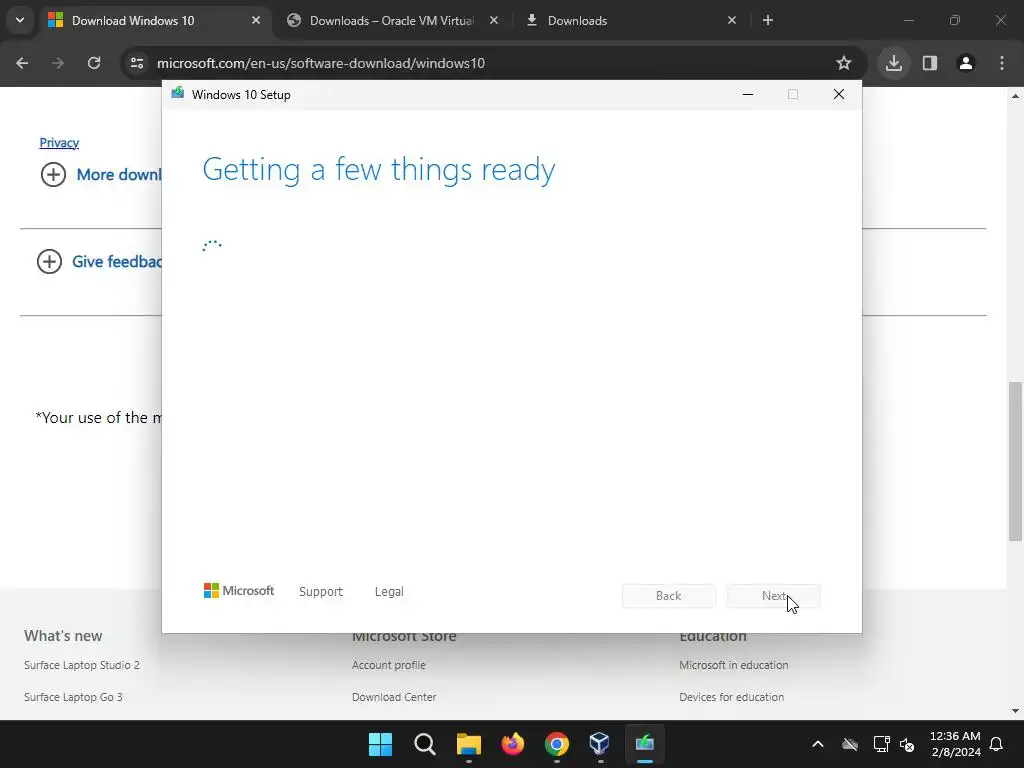
Task: Open site information icon in address bar
Action: 137,63
